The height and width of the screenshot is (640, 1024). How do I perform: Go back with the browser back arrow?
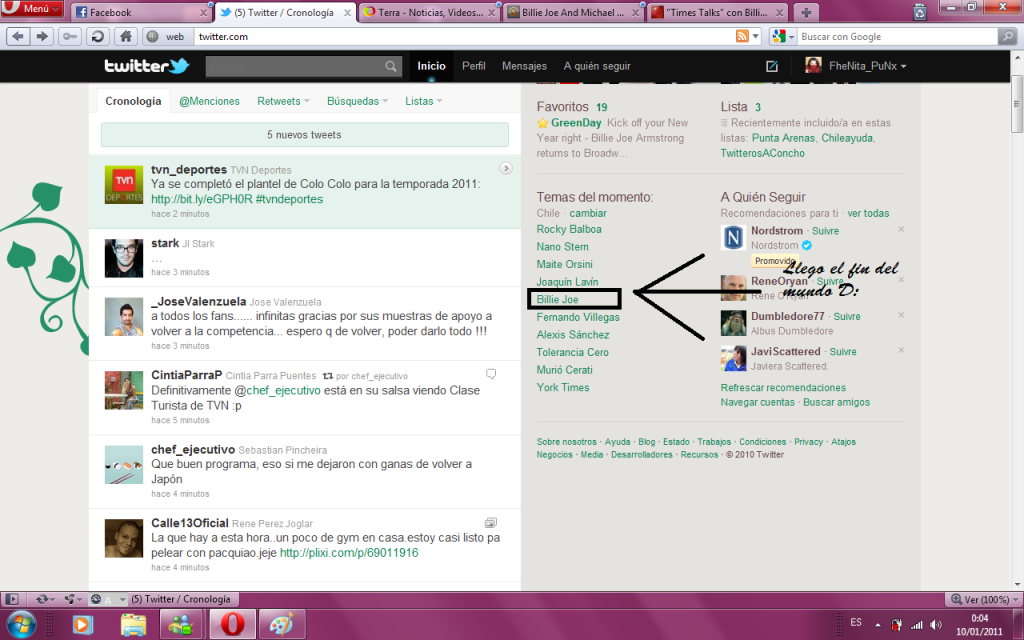(18, 37)
